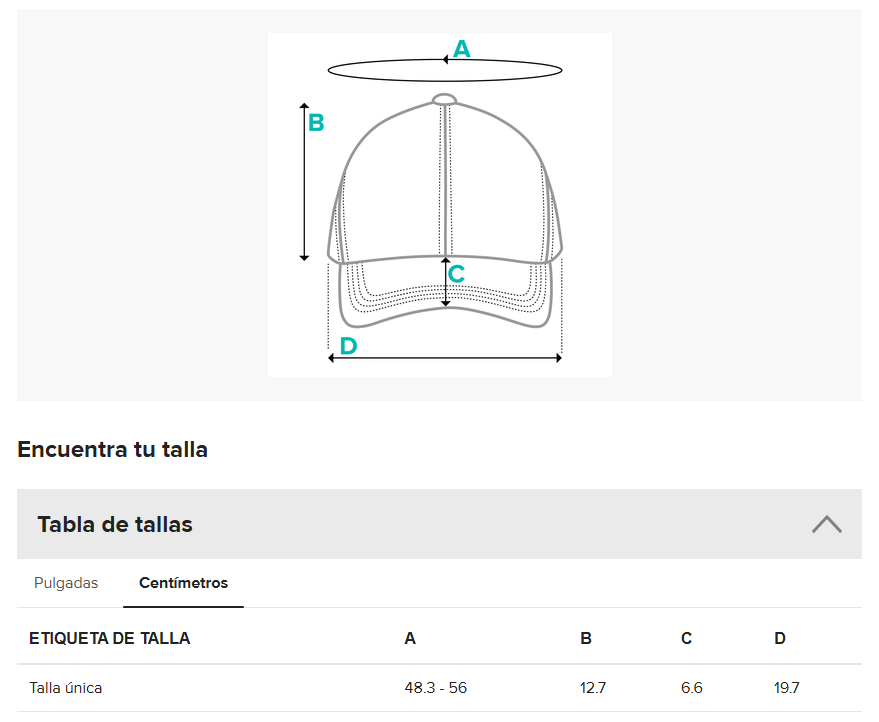Viewport: 879px width, 722px height.
Task: Click the A column header in table
Action: (410, 638)
